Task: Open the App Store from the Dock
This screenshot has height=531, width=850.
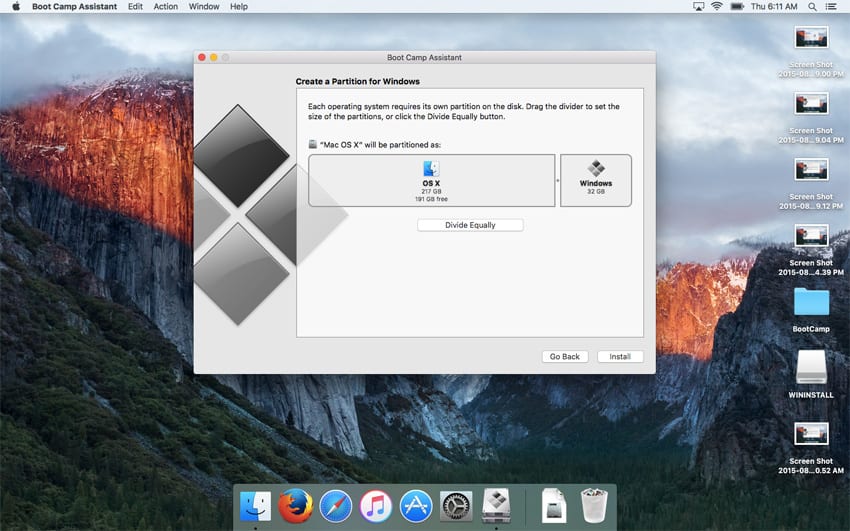Action: pos(416,506)
